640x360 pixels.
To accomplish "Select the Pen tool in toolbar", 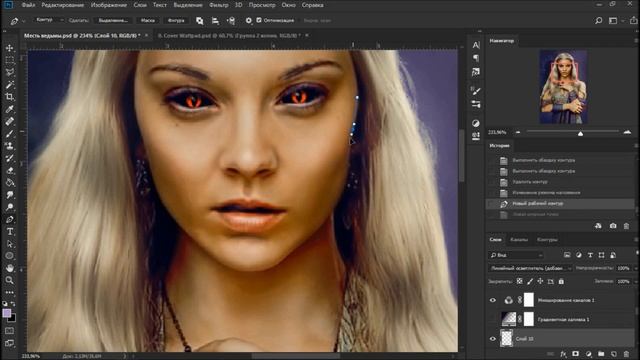I will tap(9, 220).
